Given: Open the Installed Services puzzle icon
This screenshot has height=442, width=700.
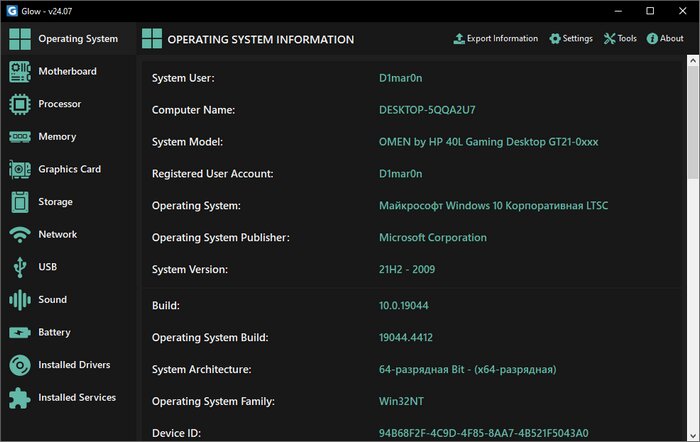Looking at the screenshot, I should pyautogui.click(x=20, y=397).
